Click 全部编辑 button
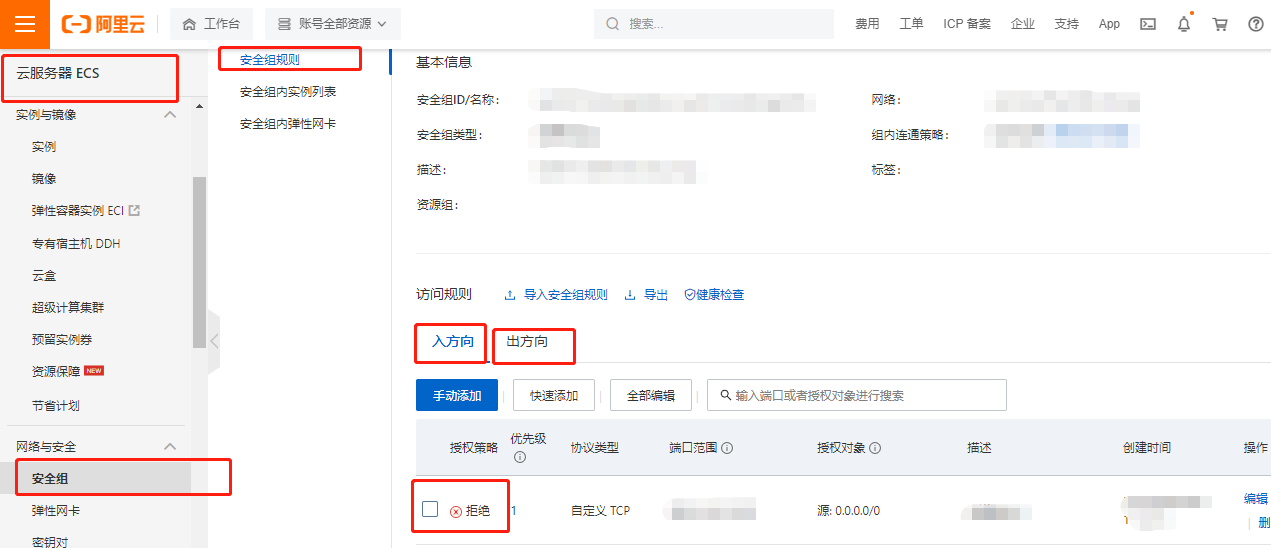The height and width of the screenshot is (548, 1271). [x=651, y=395]
